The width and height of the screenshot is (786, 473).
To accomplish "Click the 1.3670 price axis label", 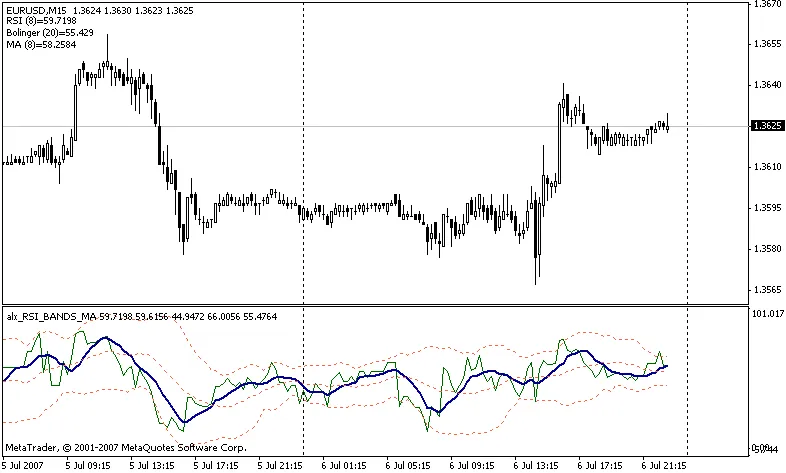I will click(766, 5).
